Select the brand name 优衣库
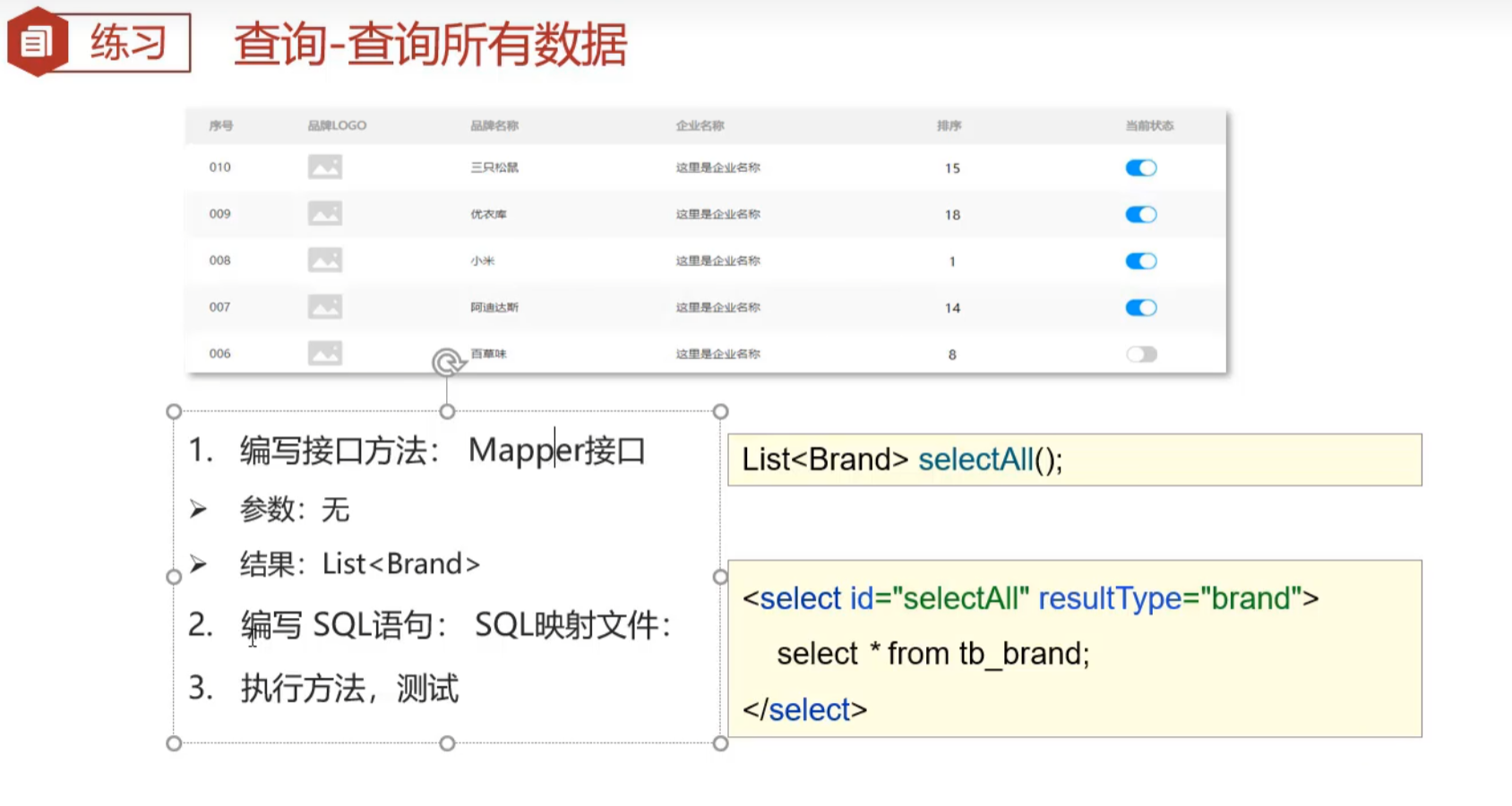1512x806 pixels. click(x=488, y=214)
